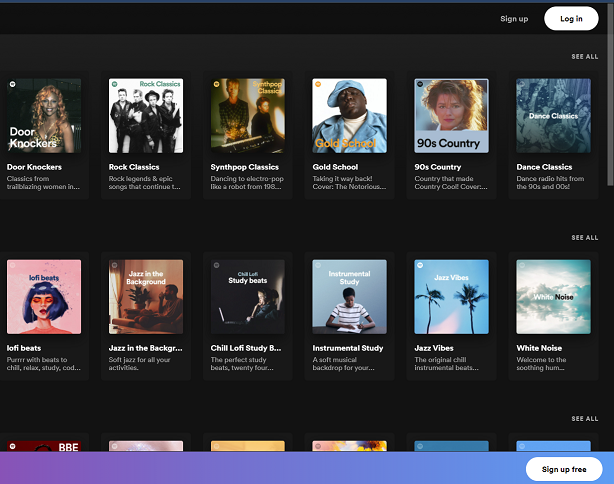Open the Dance Classics cover image
The height and width of the screenshot is (484, 614).
click(x=553, y=115)
